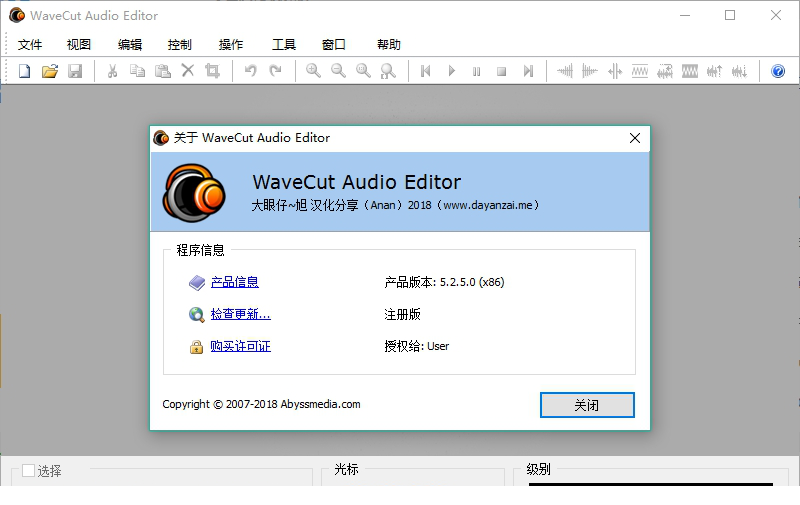Click the Zoom In magnifier icon
800x505 pixels.
[313, 71]
